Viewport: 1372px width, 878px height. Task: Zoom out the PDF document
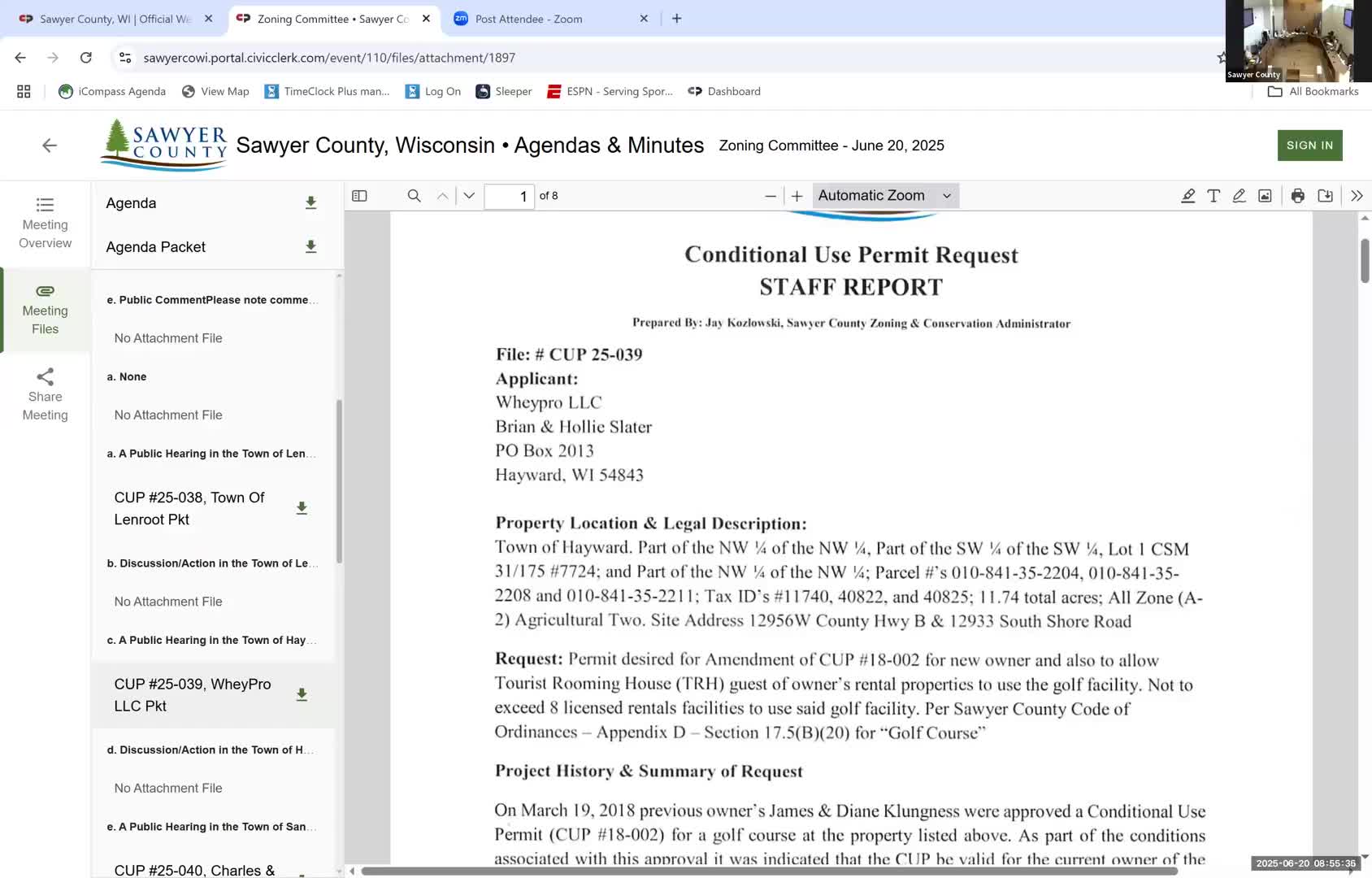770,196
